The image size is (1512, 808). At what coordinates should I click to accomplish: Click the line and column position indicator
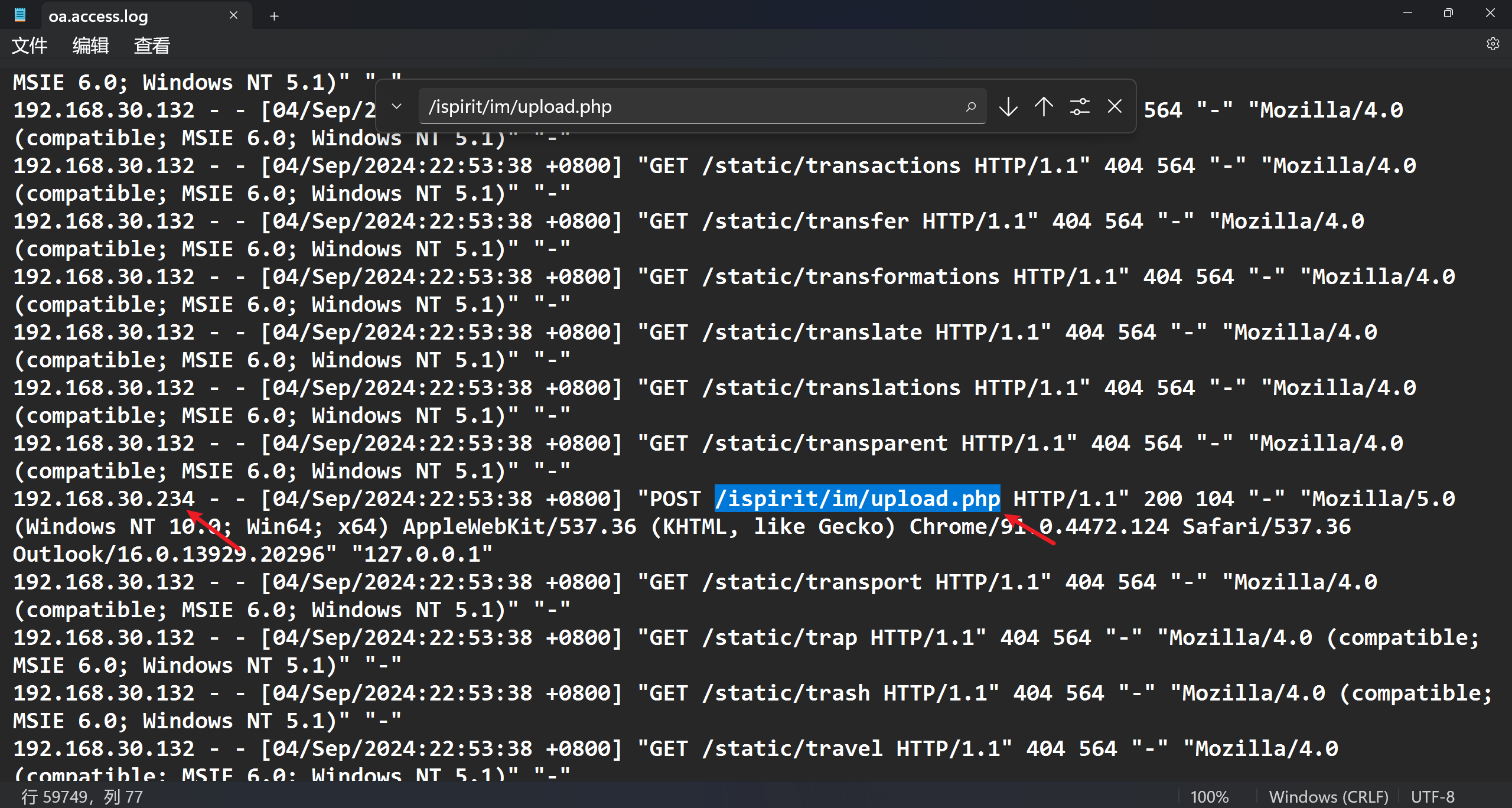(83, 797)
